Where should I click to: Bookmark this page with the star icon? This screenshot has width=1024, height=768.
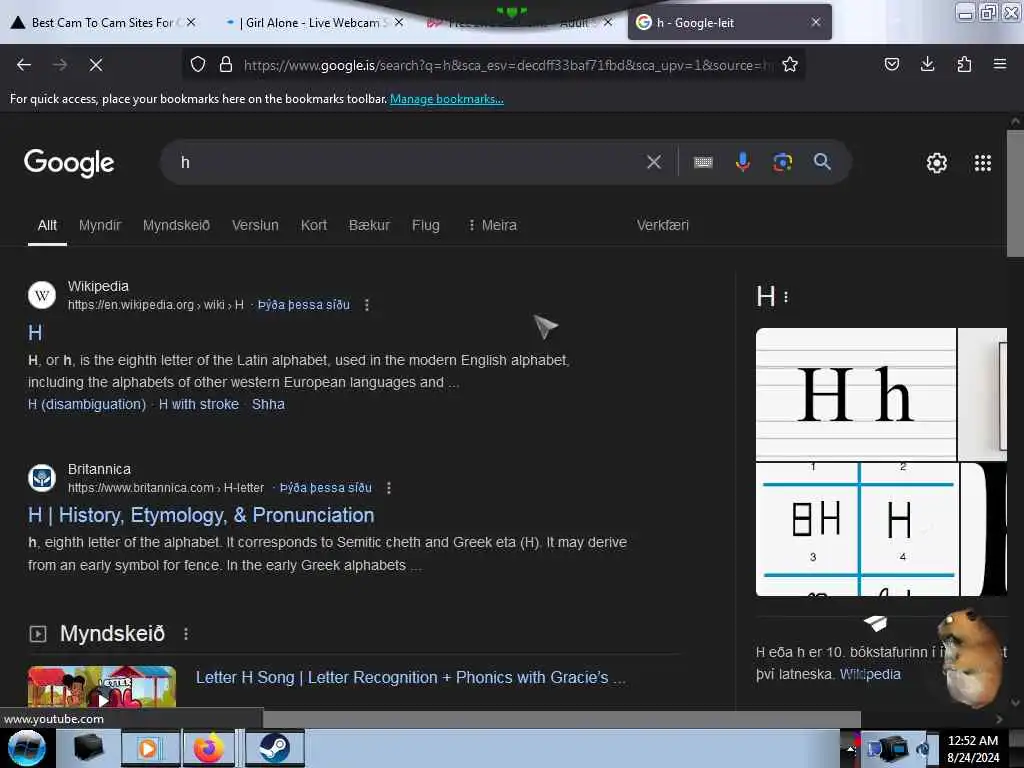[790, 65]
